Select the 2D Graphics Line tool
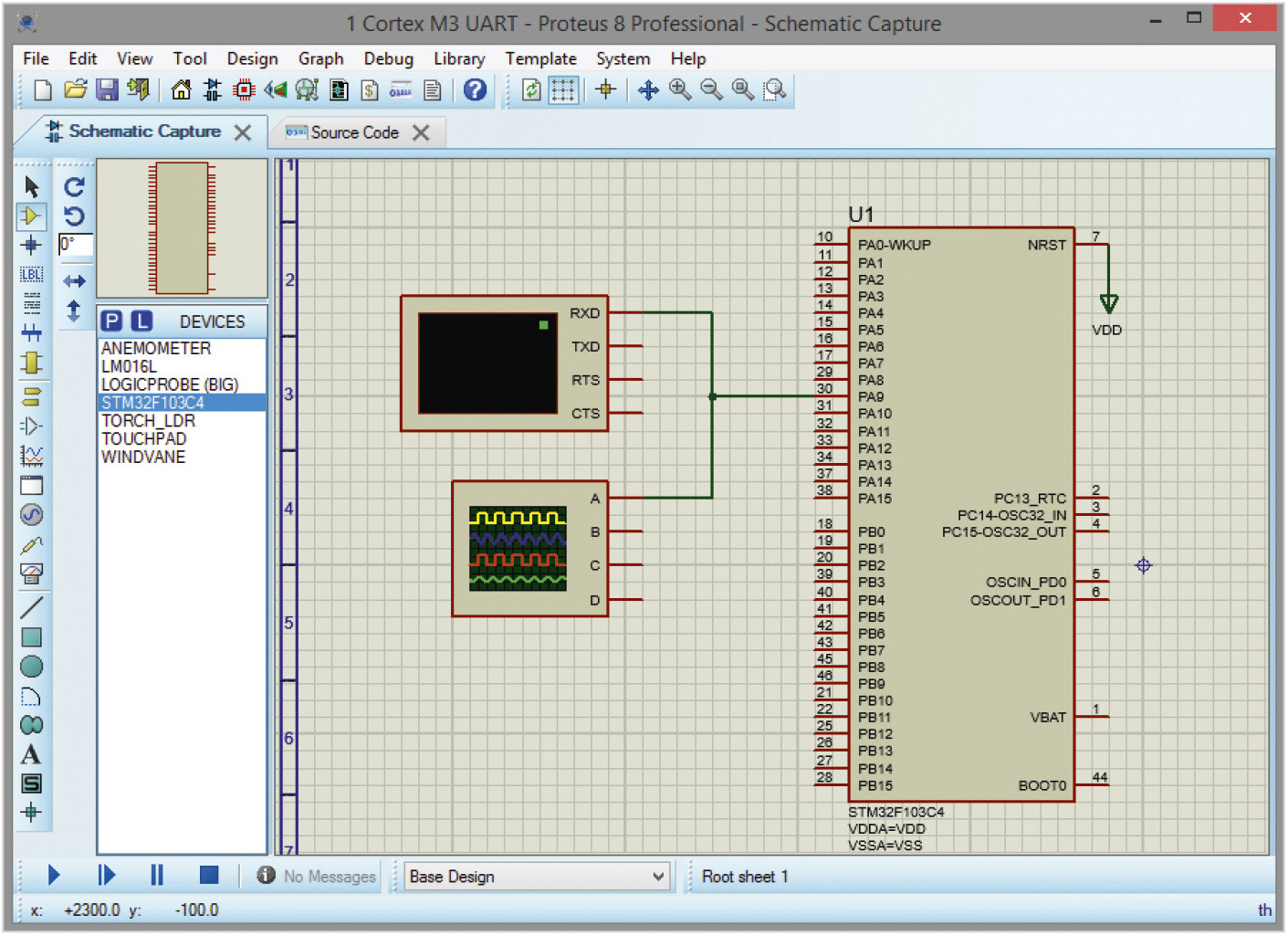The width and height of the screenshot is (1288, 936). pos(32,606)
